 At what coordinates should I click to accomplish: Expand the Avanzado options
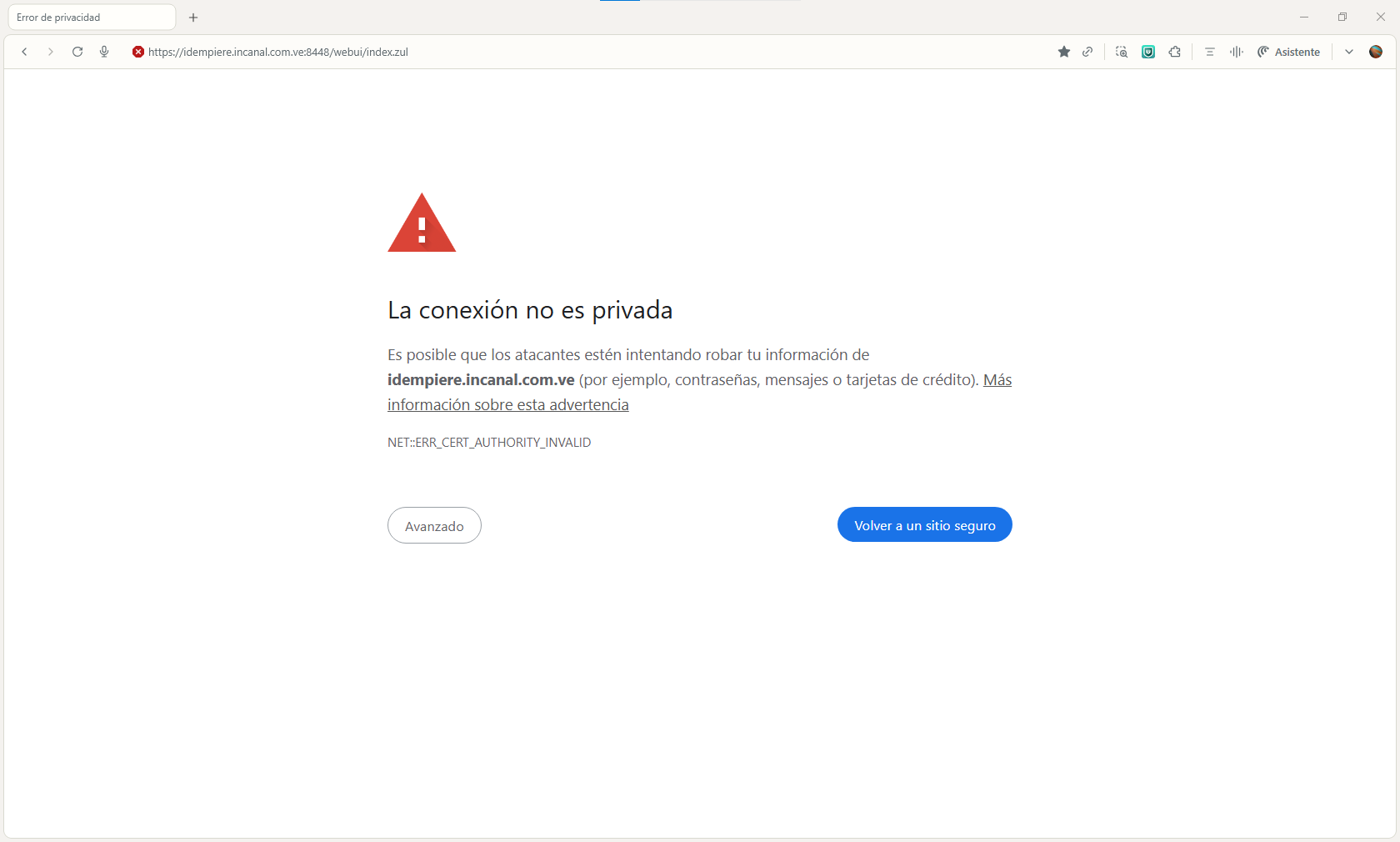434,526
